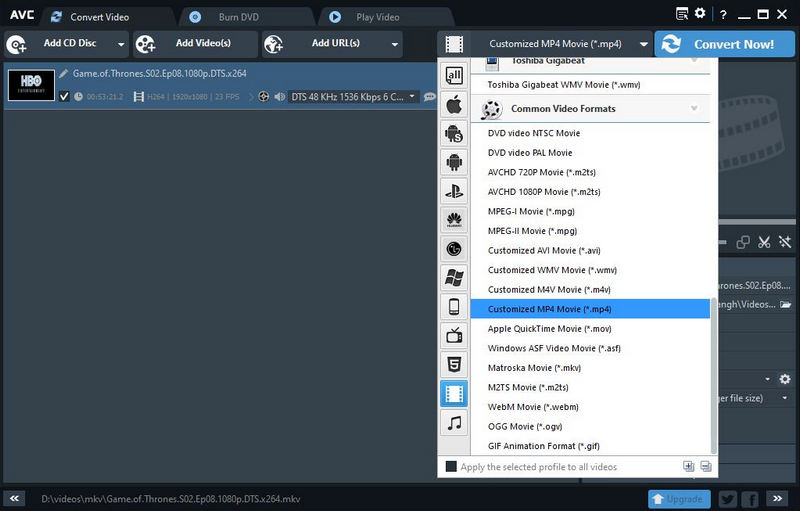Choose the PlayStation device category icon
800x511 pixels.
coord(454,191)
